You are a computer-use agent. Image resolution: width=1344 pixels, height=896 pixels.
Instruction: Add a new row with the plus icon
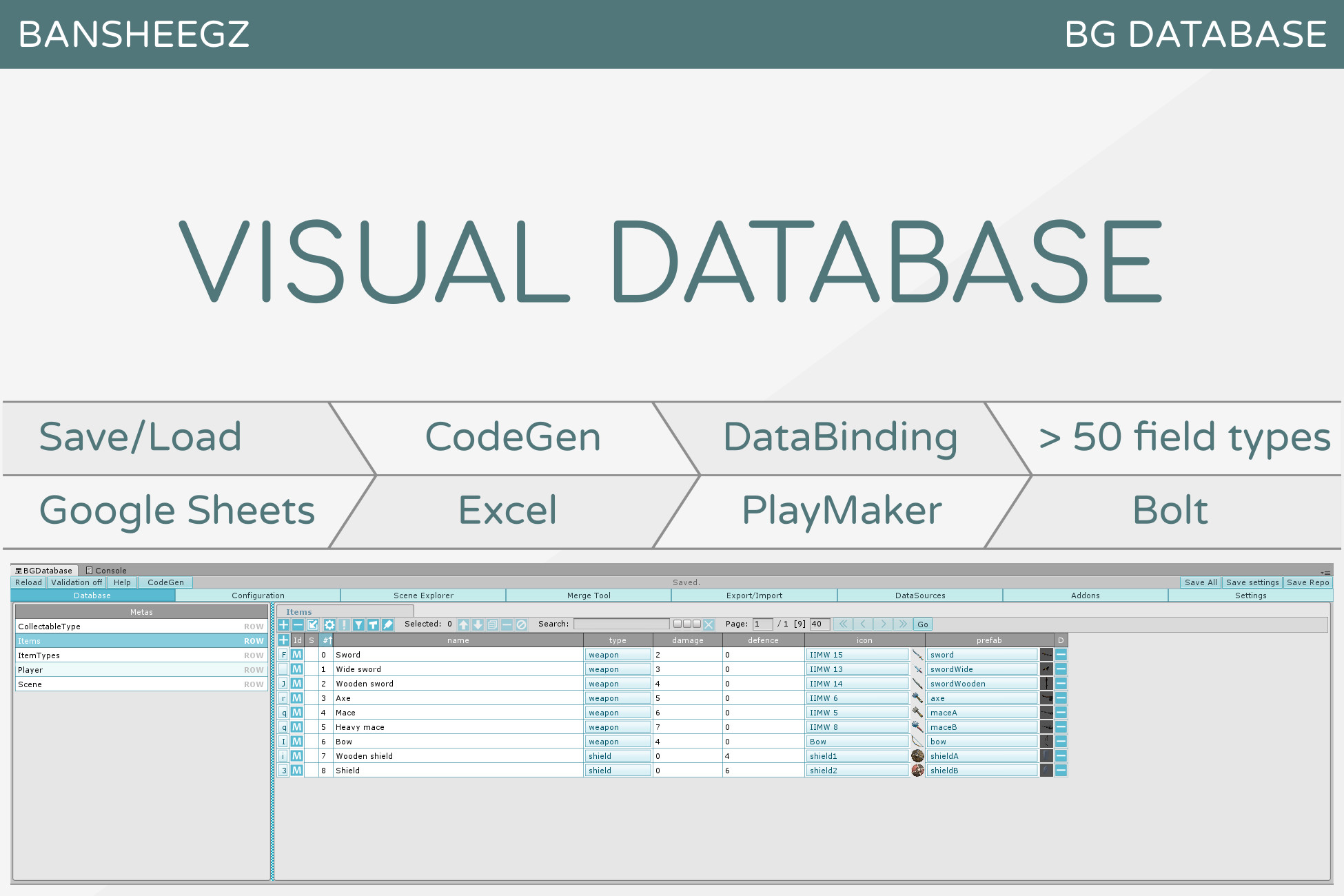(x=283, y=624)
